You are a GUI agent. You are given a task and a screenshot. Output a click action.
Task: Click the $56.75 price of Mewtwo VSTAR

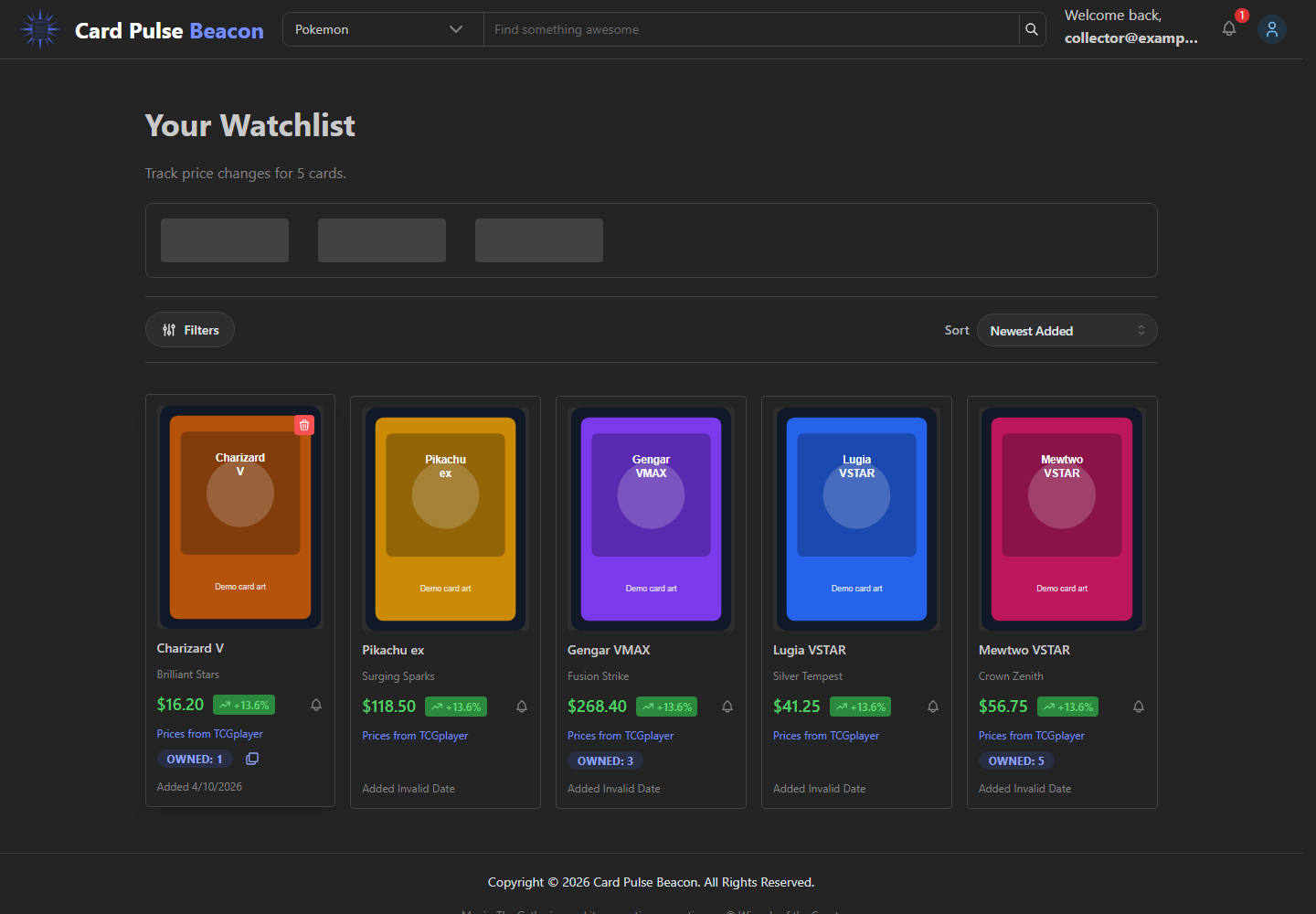pyautogui.click(x=1003, y=707)
